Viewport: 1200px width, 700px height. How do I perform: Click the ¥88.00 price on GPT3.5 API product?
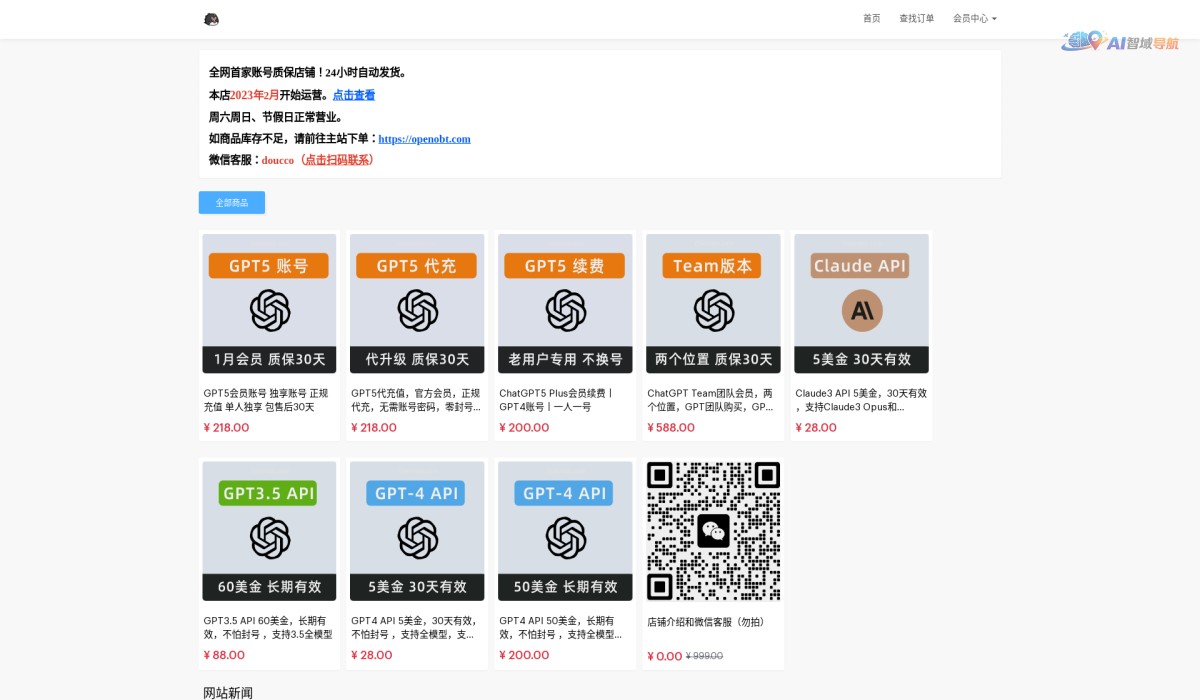click(x=225, y=655)
